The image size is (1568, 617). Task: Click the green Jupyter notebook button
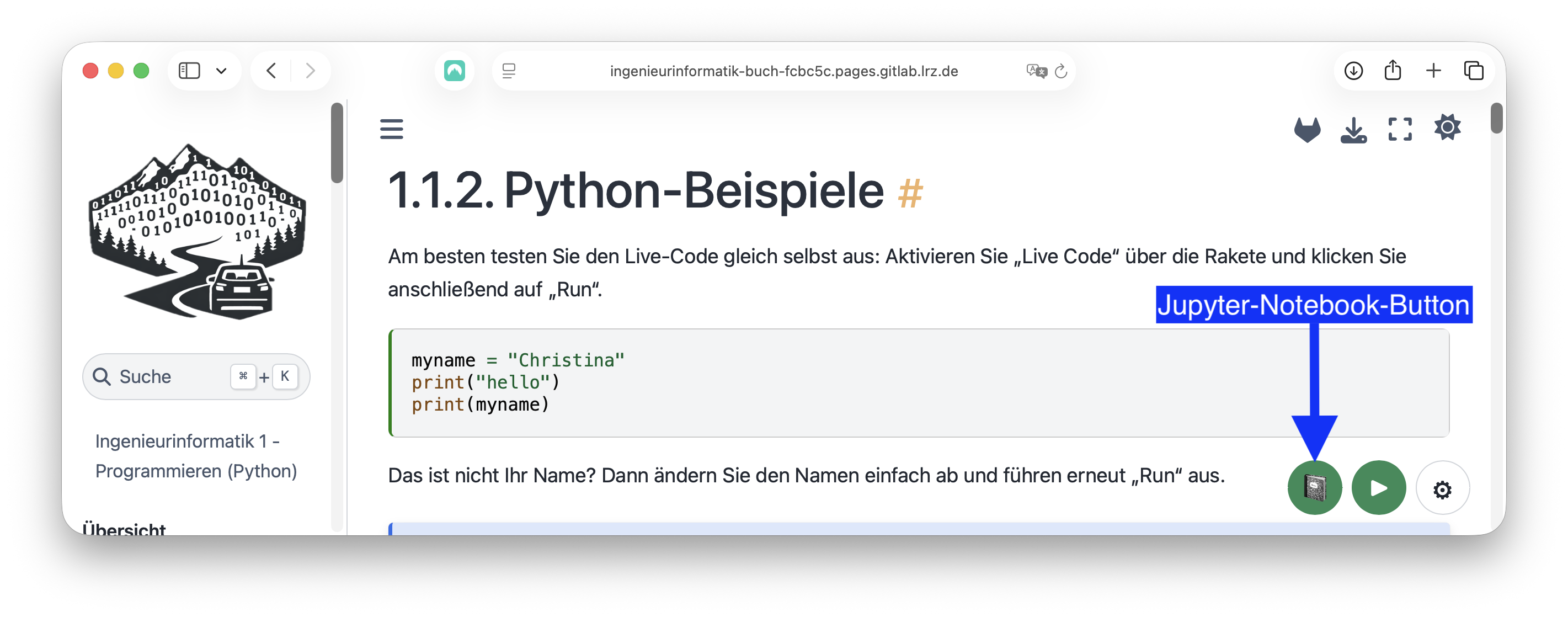1314,488
